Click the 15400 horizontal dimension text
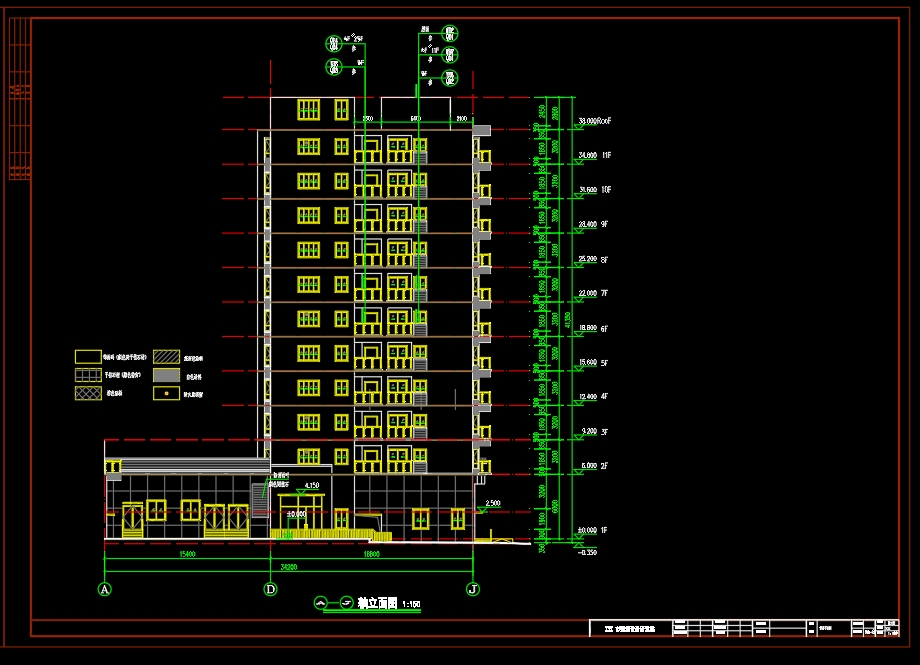 (x=187, y=553)
